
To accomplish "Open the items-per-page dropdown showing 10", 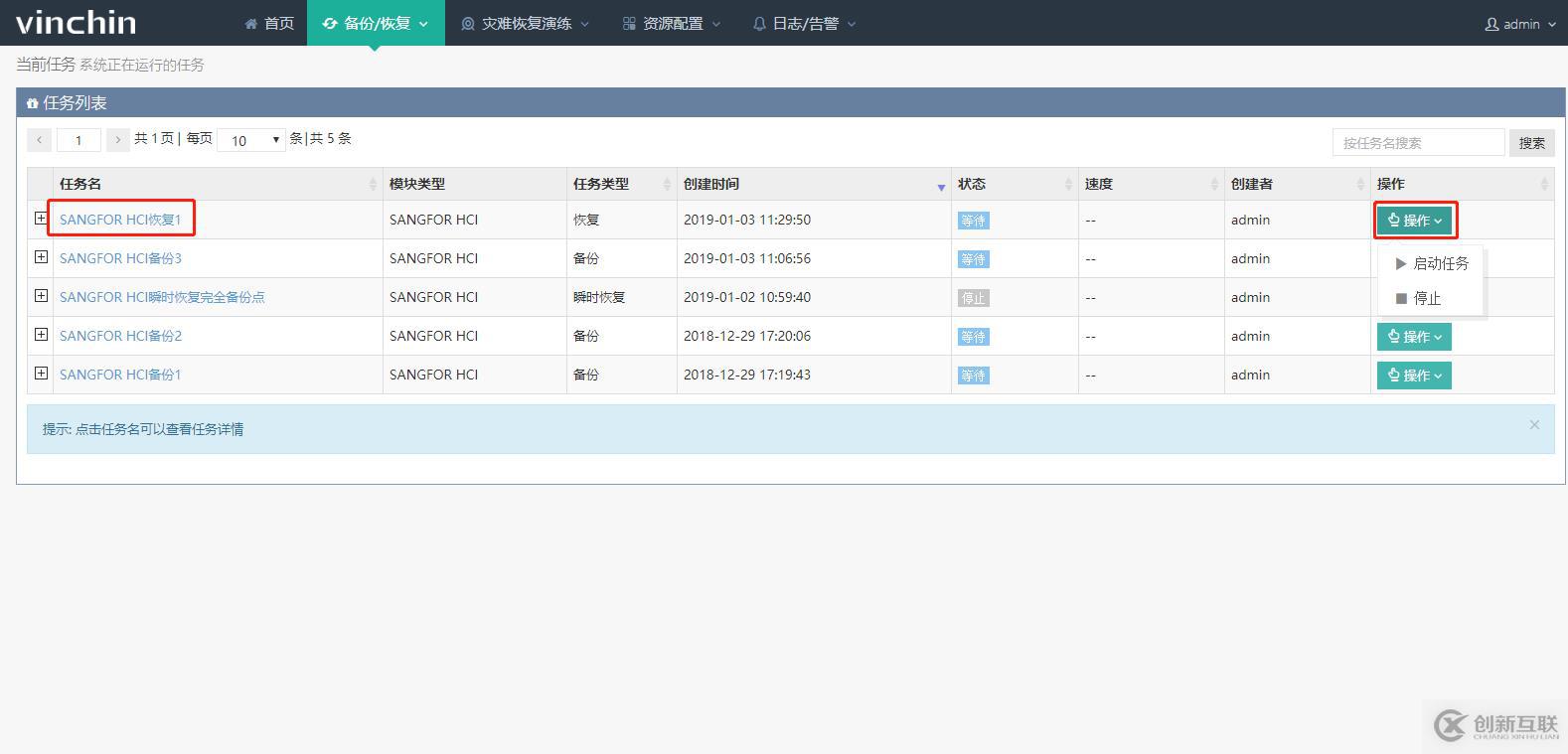I will point(251,140).
